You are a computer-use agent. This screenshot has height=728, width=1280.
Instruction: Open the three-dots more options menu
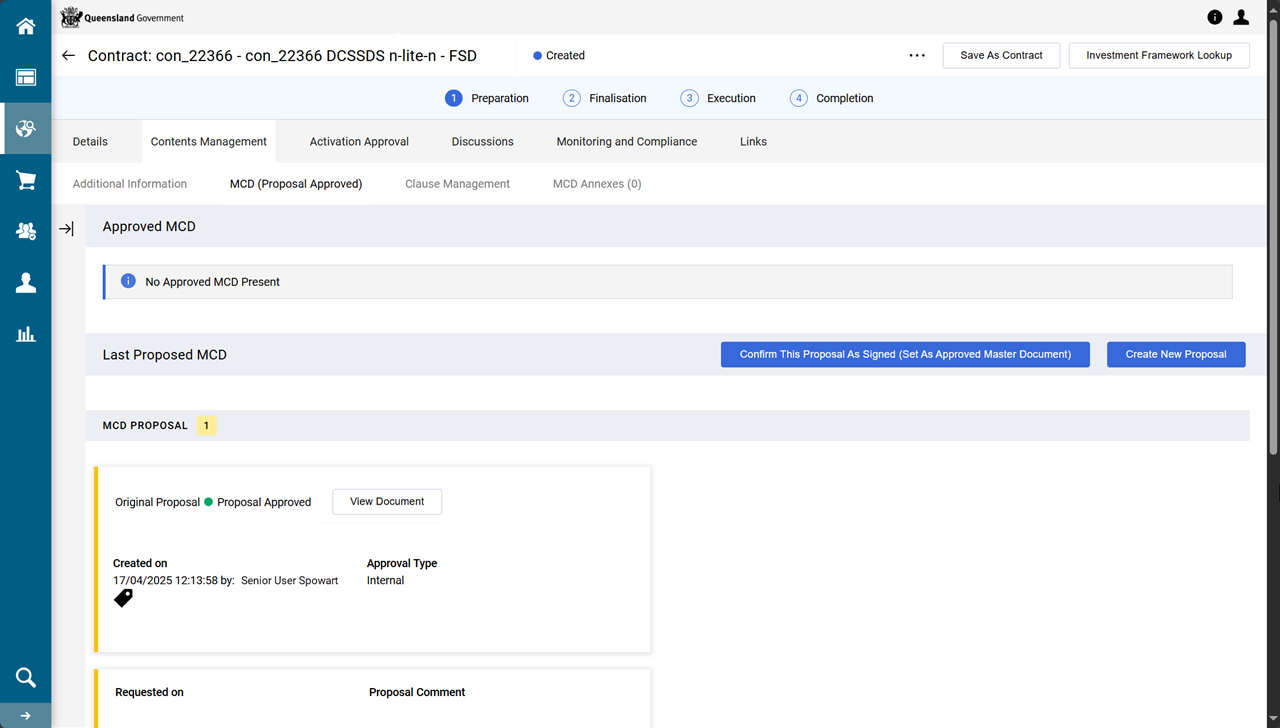917,56
